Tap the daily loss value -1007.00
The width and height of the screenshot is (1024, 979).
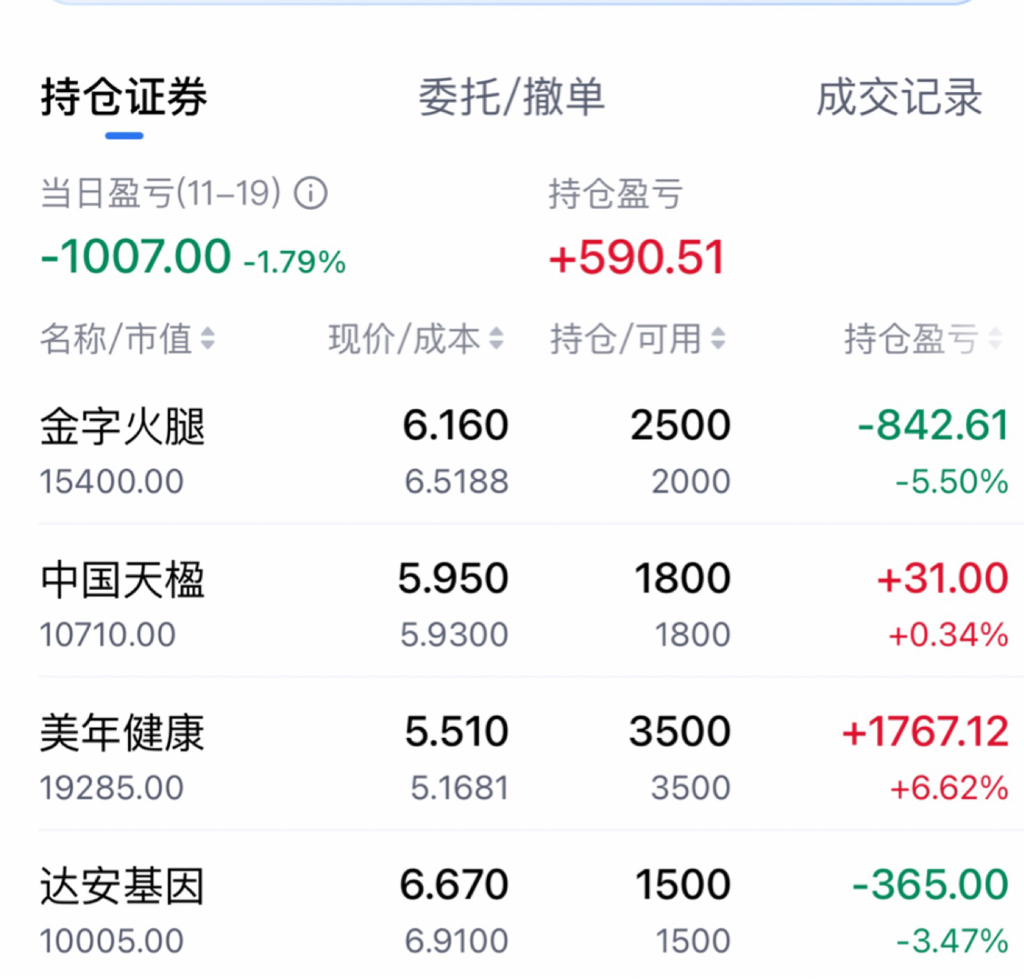tap(136, 256)
